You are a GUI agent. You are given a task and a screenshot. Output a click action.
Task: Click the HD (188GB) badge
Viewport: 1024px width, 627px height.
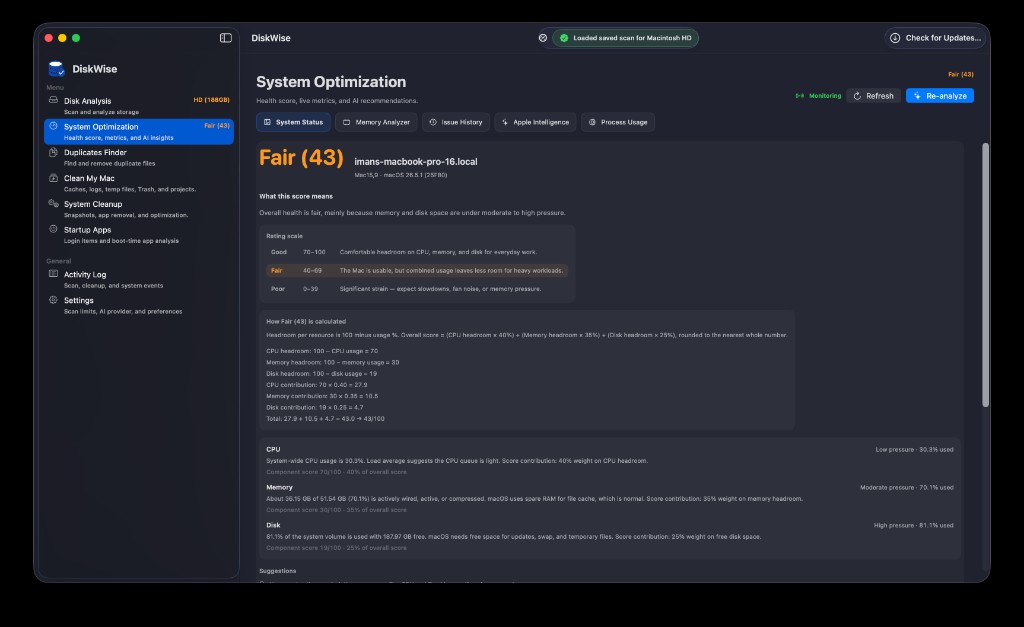click(211, 100)
